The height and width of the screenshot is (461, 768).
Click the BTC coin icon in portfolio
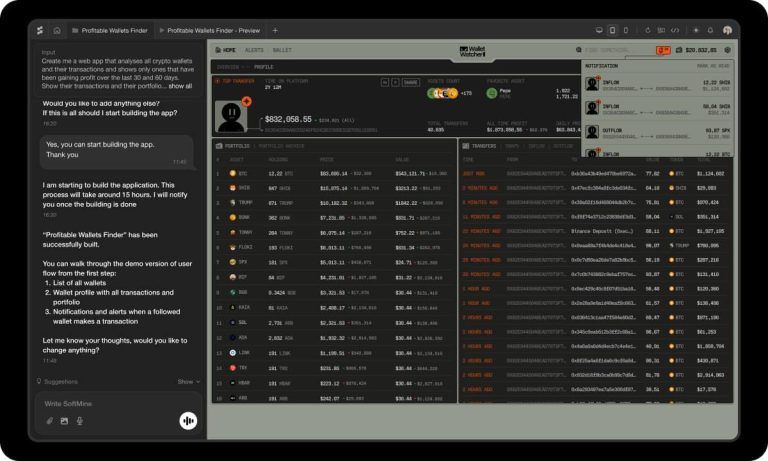point(232,173)
